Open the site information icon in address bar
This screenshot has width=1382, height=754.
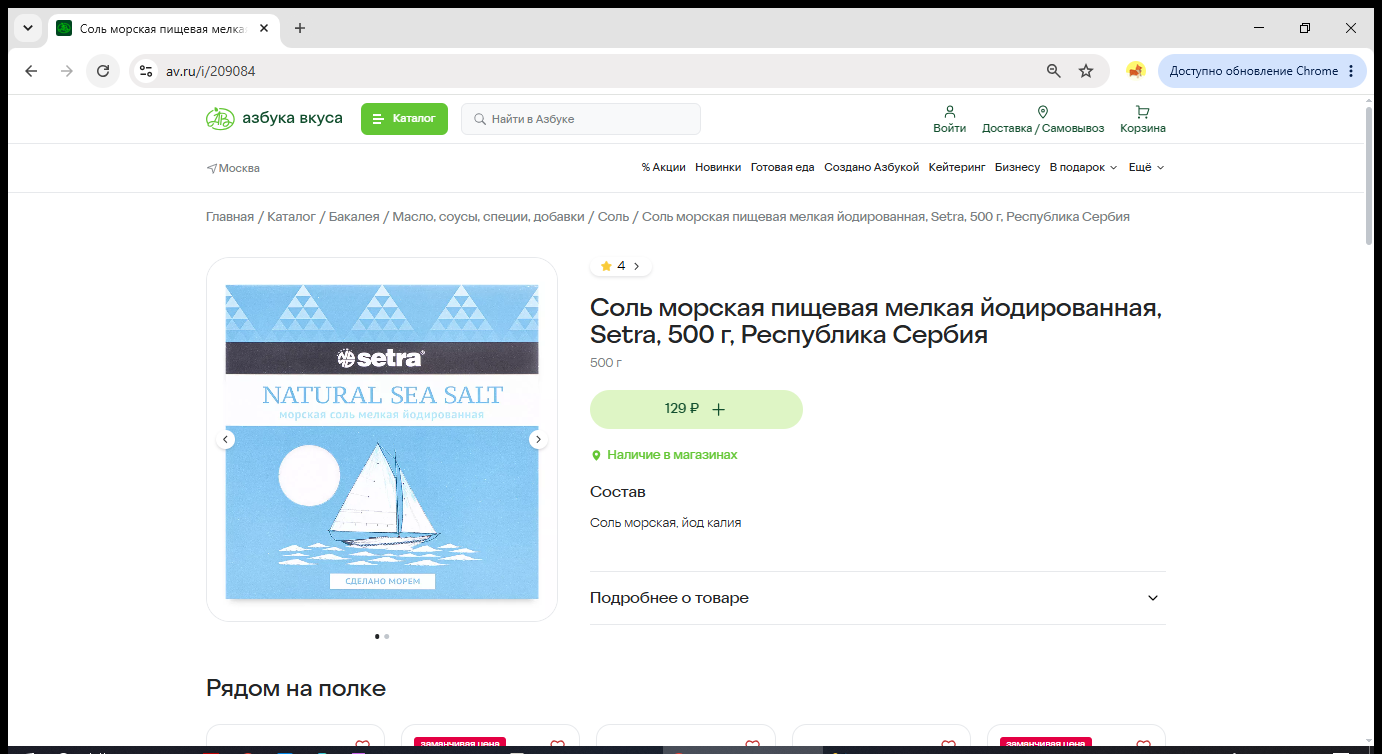pos(146,71)
